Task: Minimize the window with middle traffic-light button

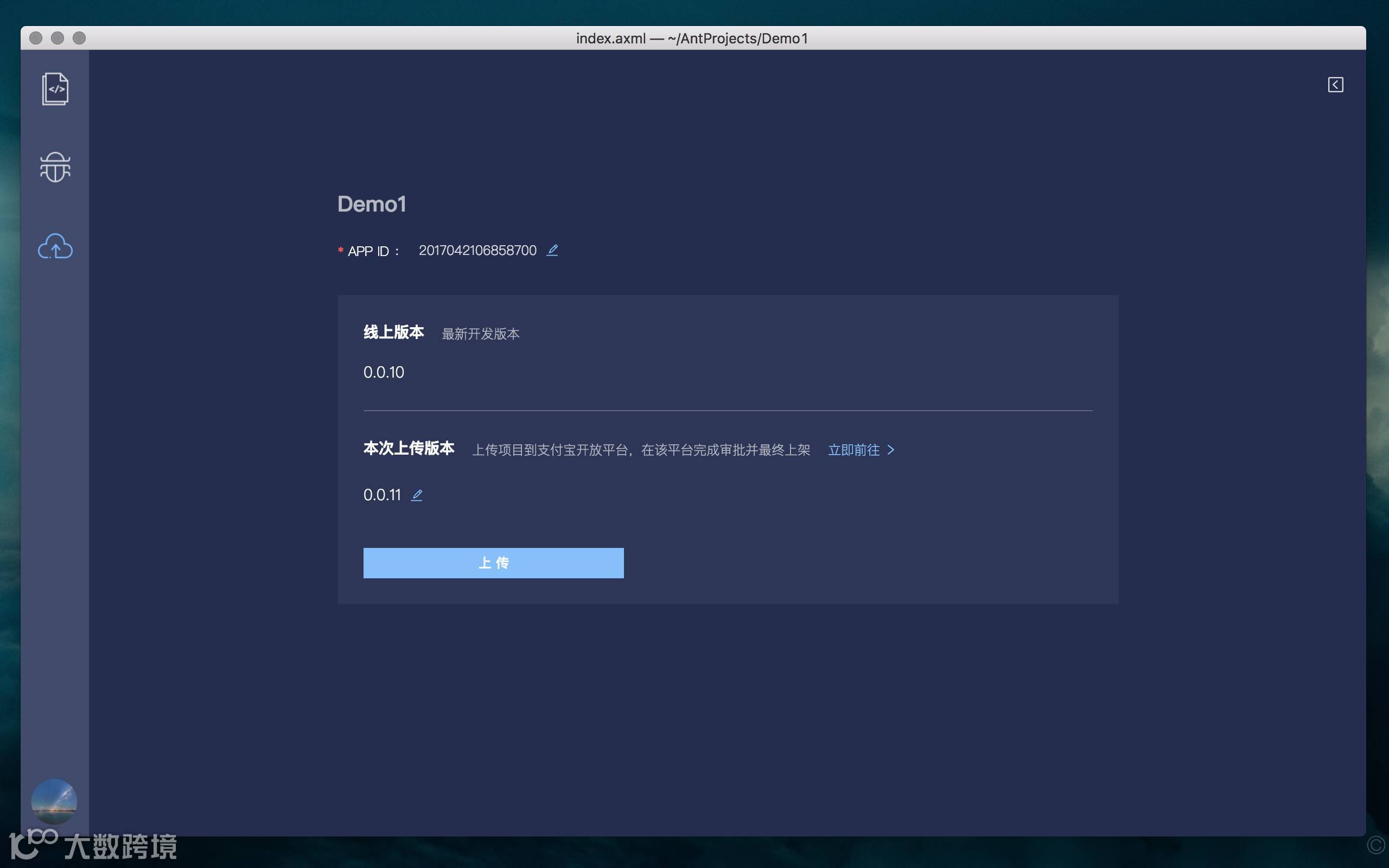Action: click(x=58, y=38)
